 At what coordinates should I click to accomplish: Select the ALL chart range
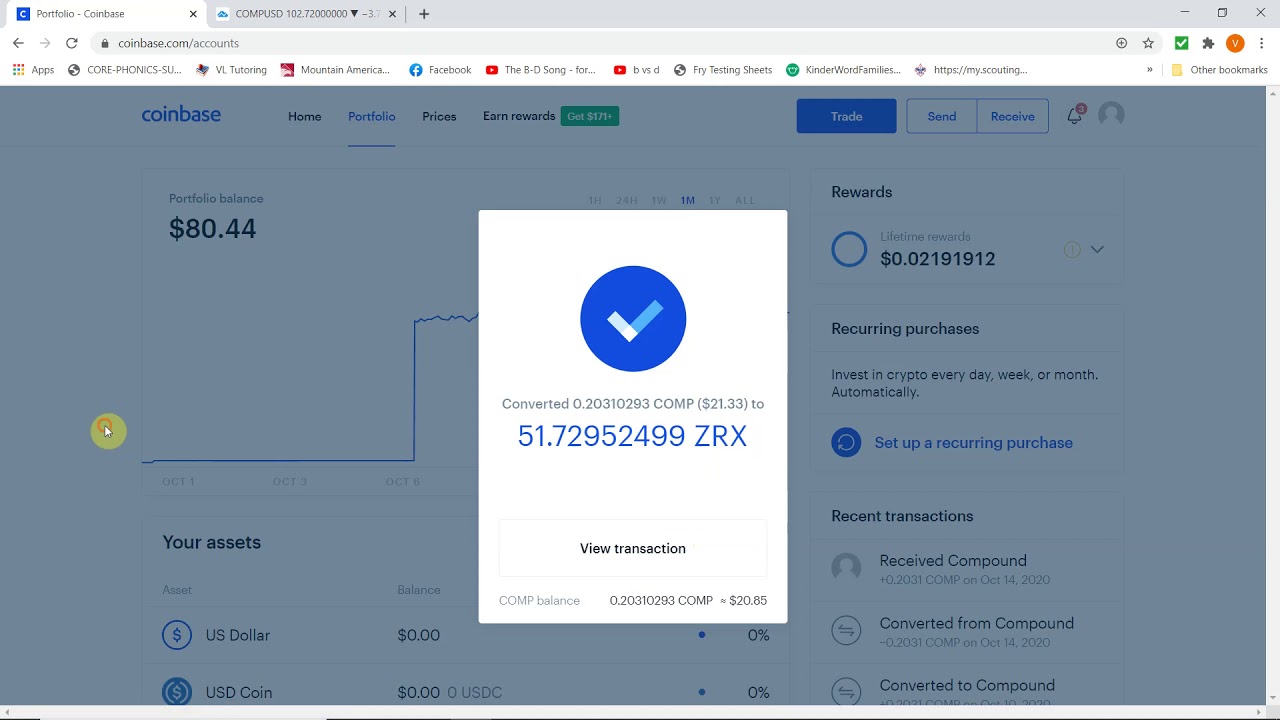(745, 200)
